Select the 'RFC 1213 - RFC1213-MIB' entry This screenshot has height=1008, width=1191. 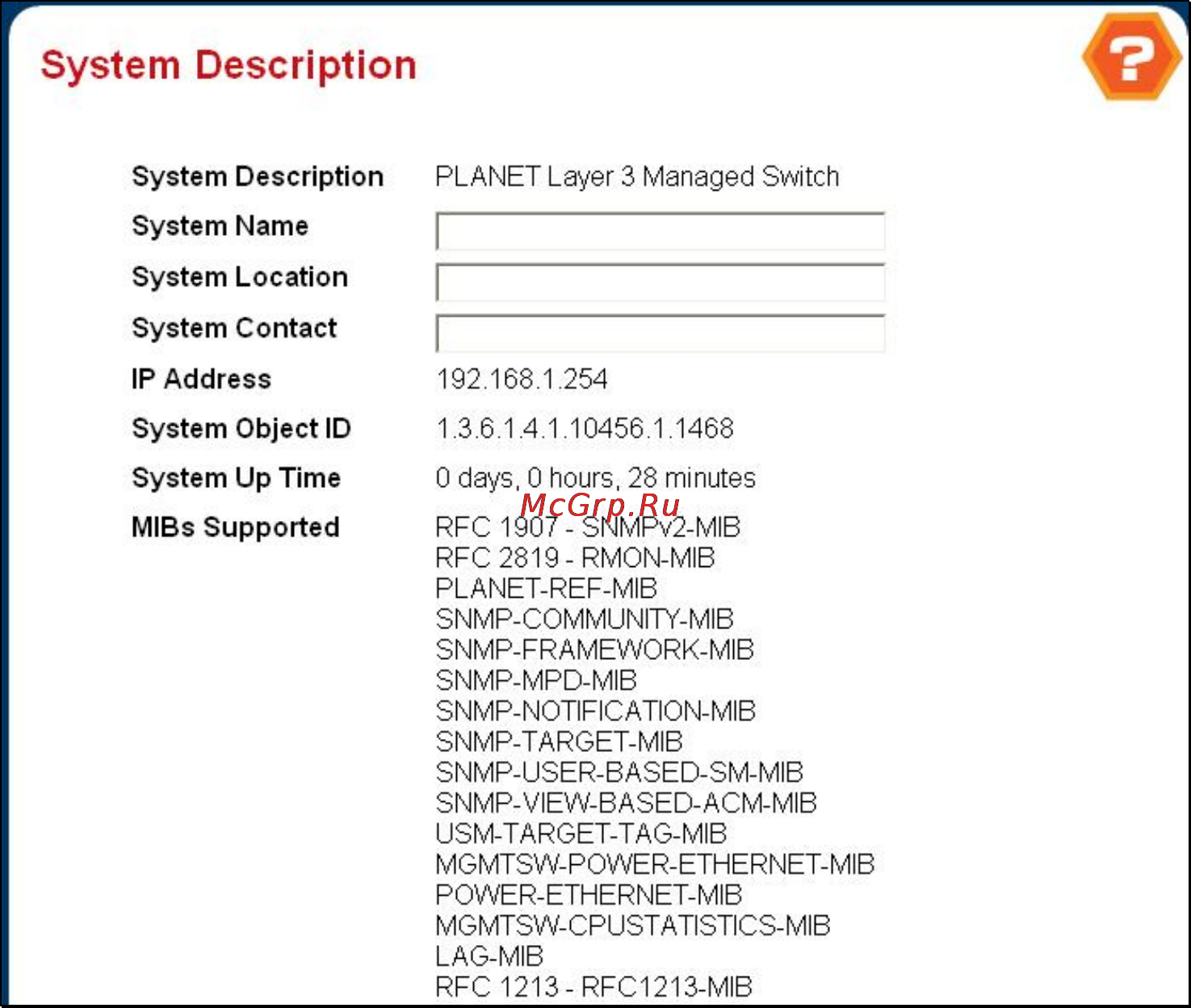coord(593,988)
